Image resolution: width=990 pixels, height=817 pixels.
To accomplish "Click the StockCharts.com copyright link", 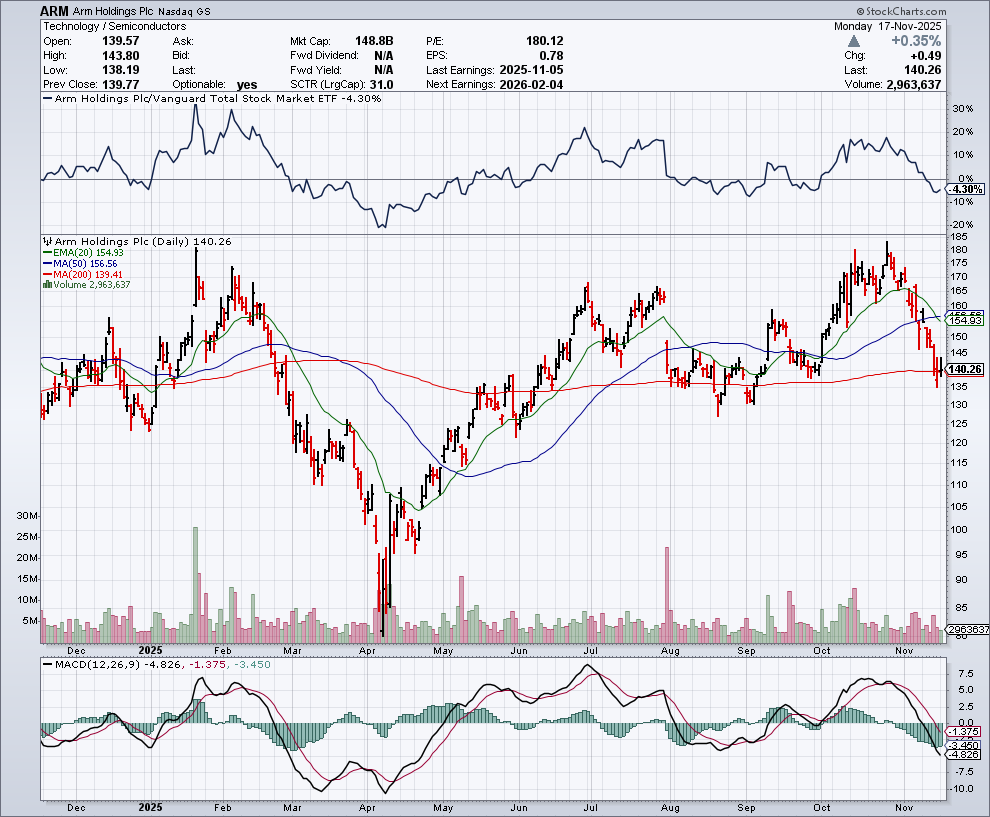I will pyautogui.click(x=936, y=11).
